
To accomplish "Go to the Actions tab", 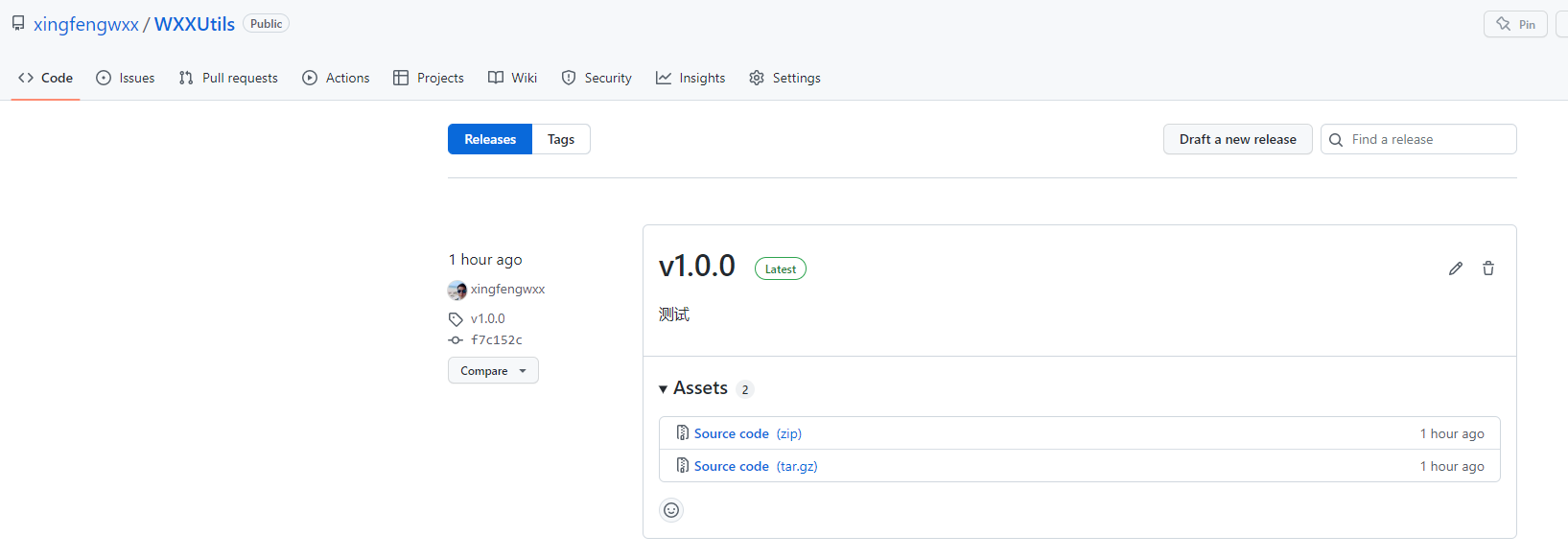I will 336,78.
